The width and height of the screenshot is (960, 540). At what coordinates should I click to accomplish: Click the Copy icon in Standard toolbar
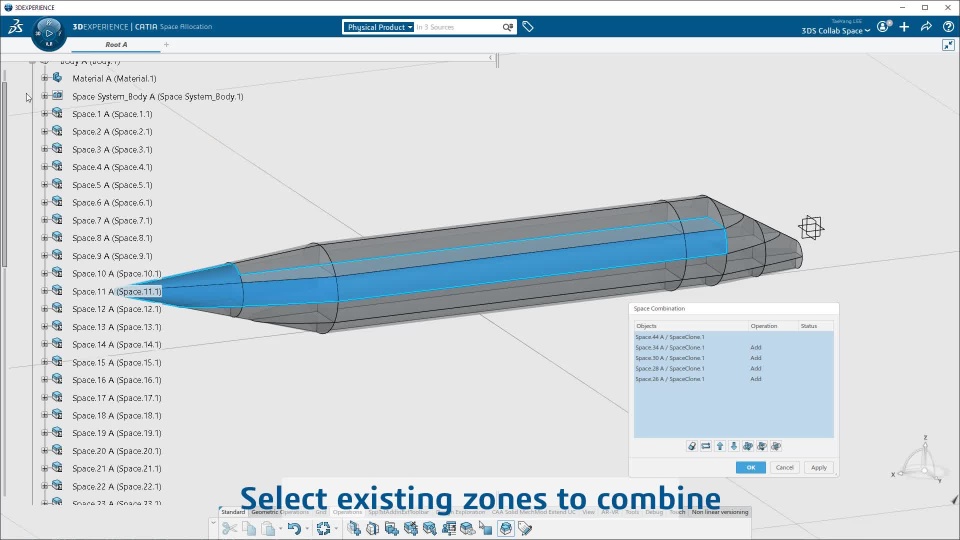pos(249,528)
